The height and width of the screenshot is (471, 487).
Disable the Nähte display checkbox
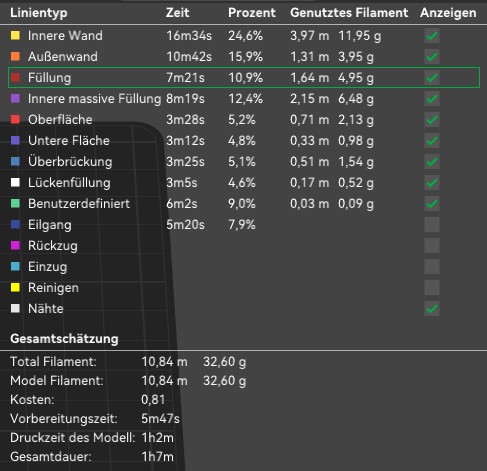point(432,309)
